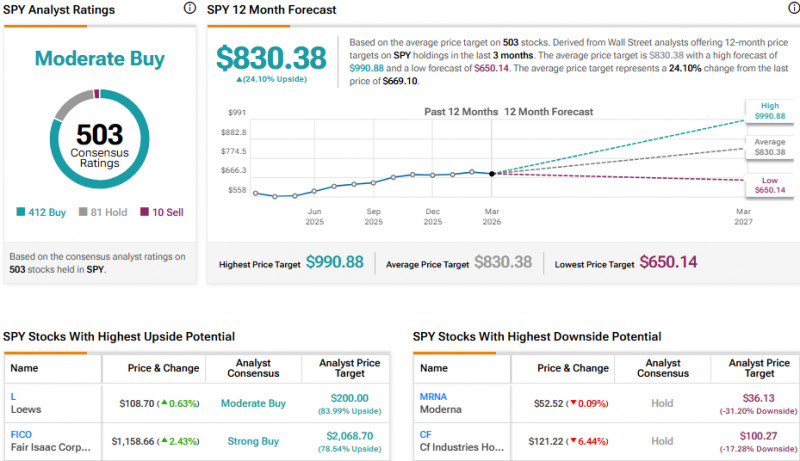Open the CF ticker link
The width and height of the screenshot is (800, 461).
(x=427, y=433)
